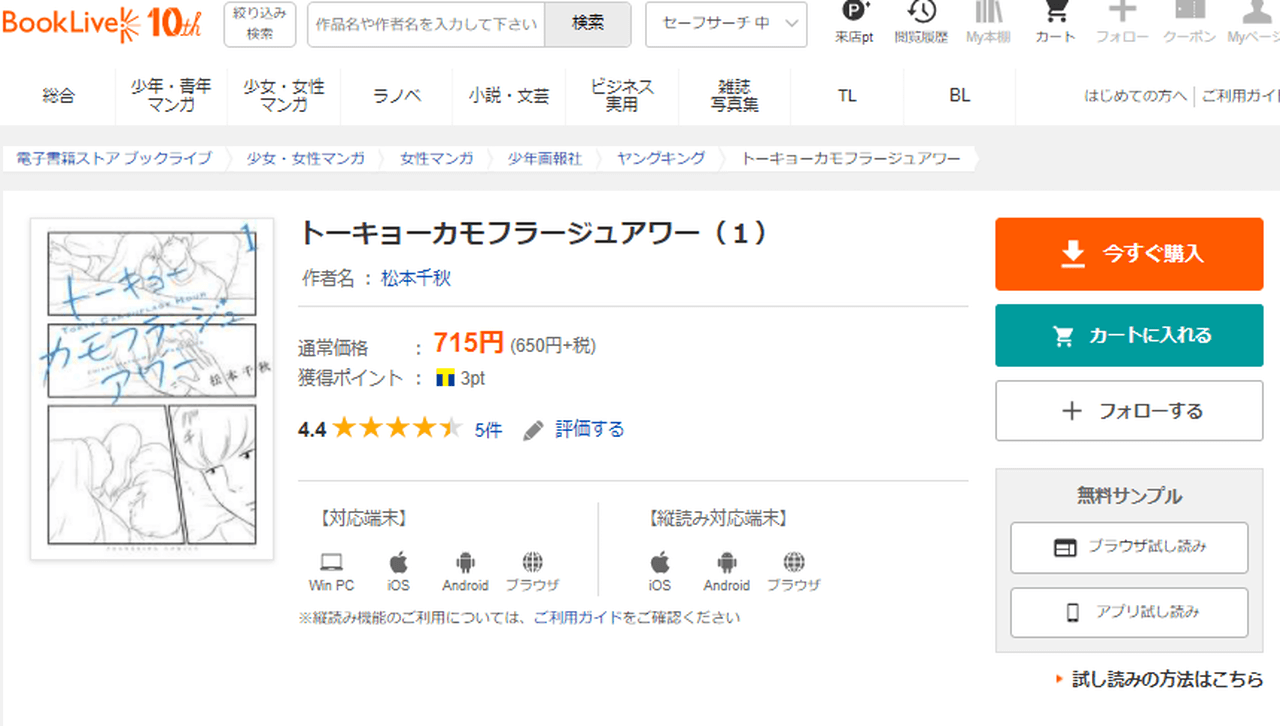This screenshot has width=1280, height=726.
Task: Select the ラノベ category tab
Action: coord(397,96)
